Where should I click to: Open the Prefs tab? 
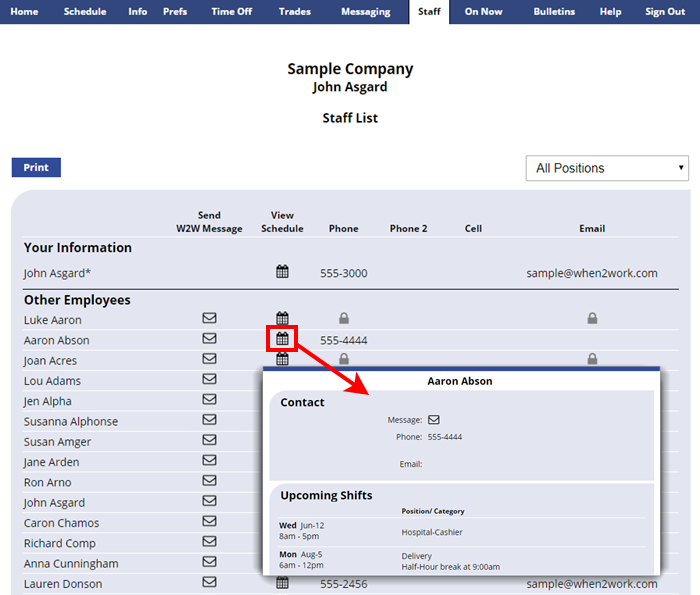click(x=175, y=12)
